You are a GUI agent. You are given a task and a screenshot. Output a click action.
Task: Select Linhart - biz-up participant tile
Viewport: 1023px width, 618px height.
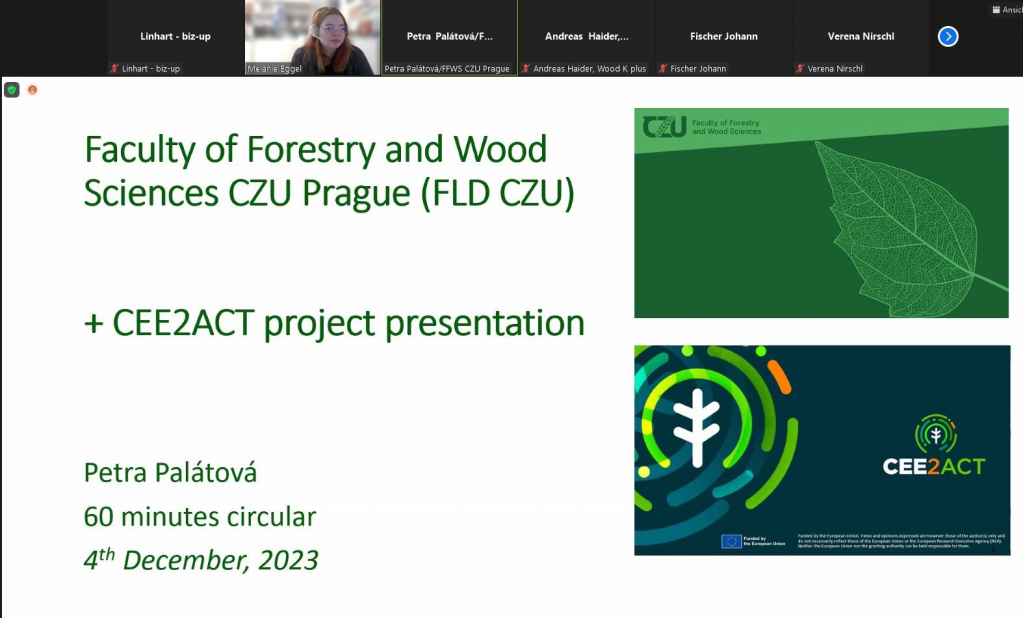[176, 37]
